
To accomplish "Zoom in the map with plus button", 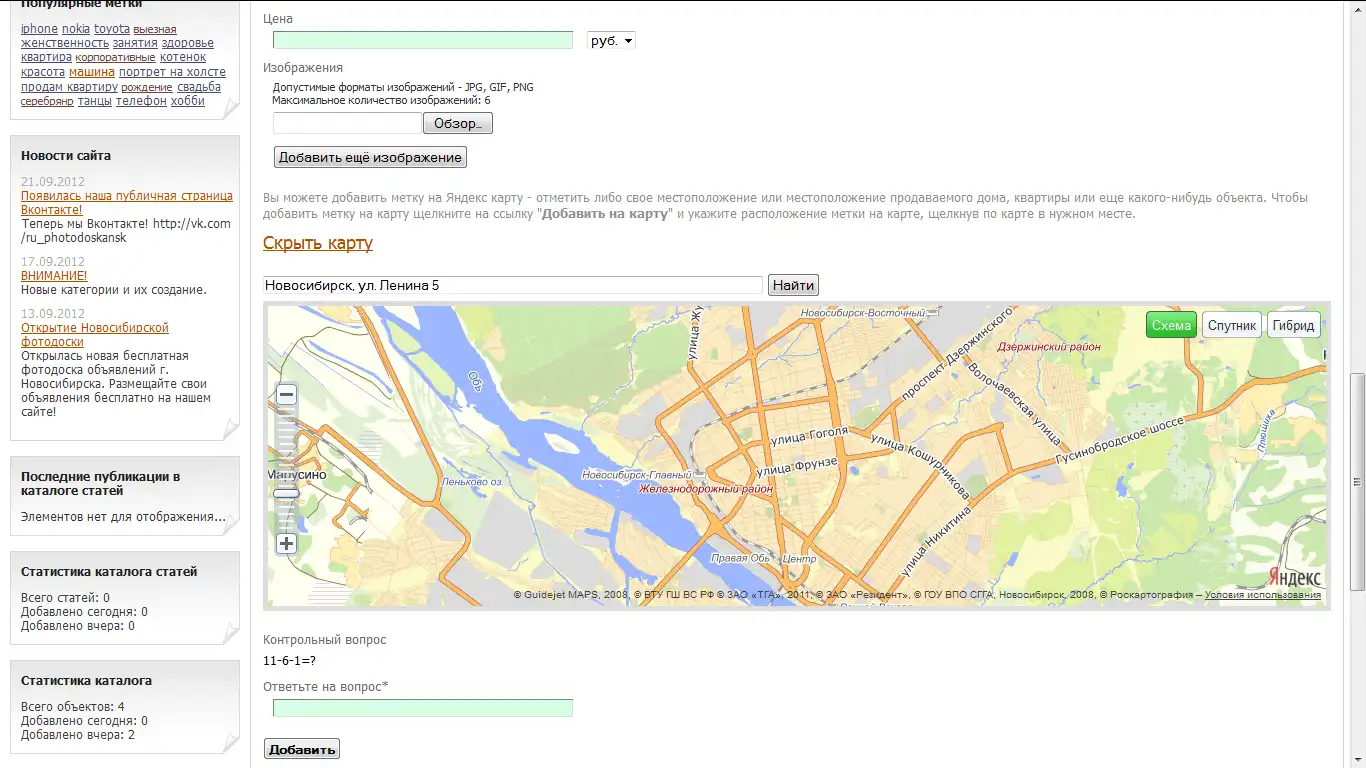I will (x=287, y=544).
